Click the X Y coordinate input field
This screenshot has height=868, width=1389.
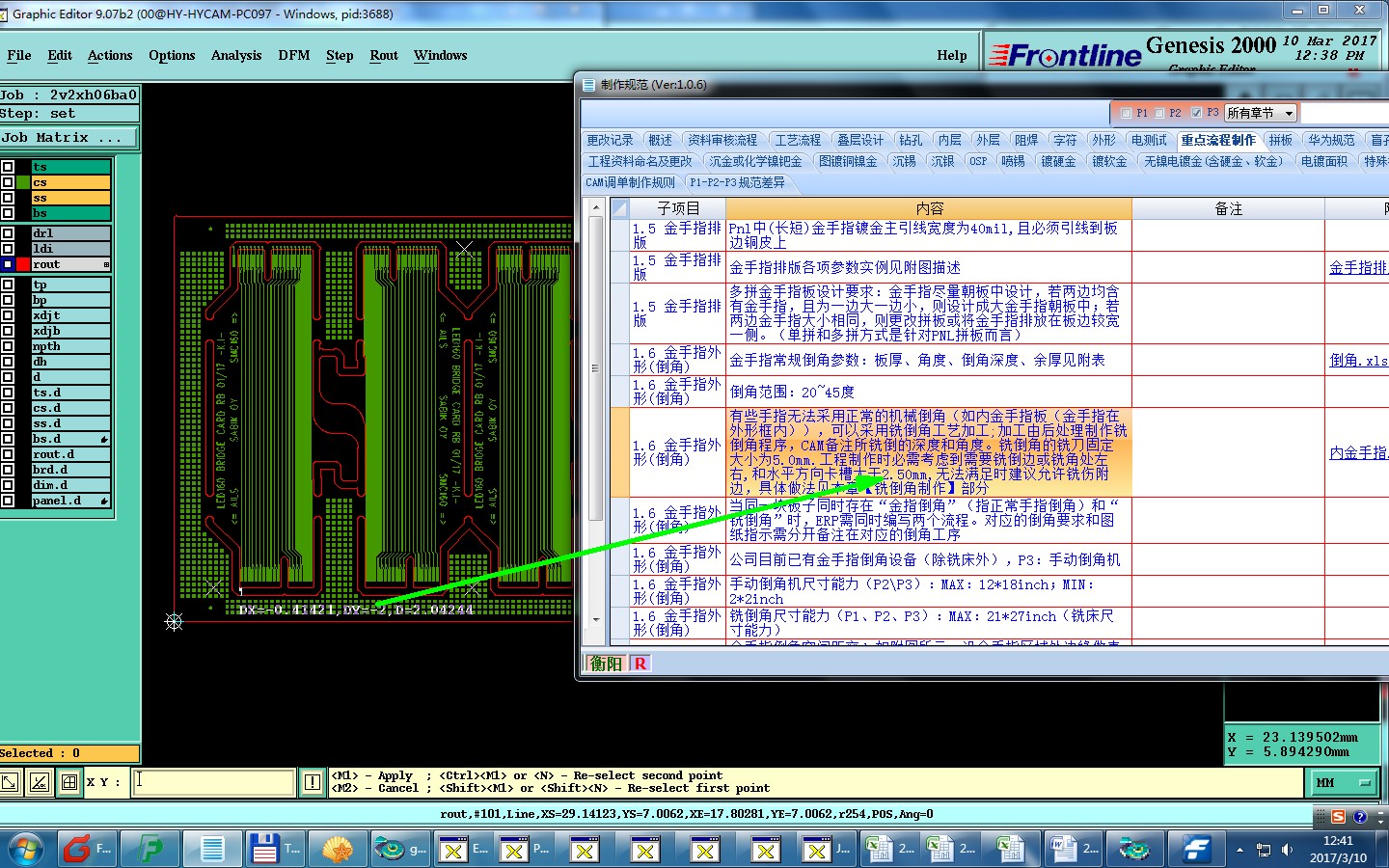coord(213,782)
